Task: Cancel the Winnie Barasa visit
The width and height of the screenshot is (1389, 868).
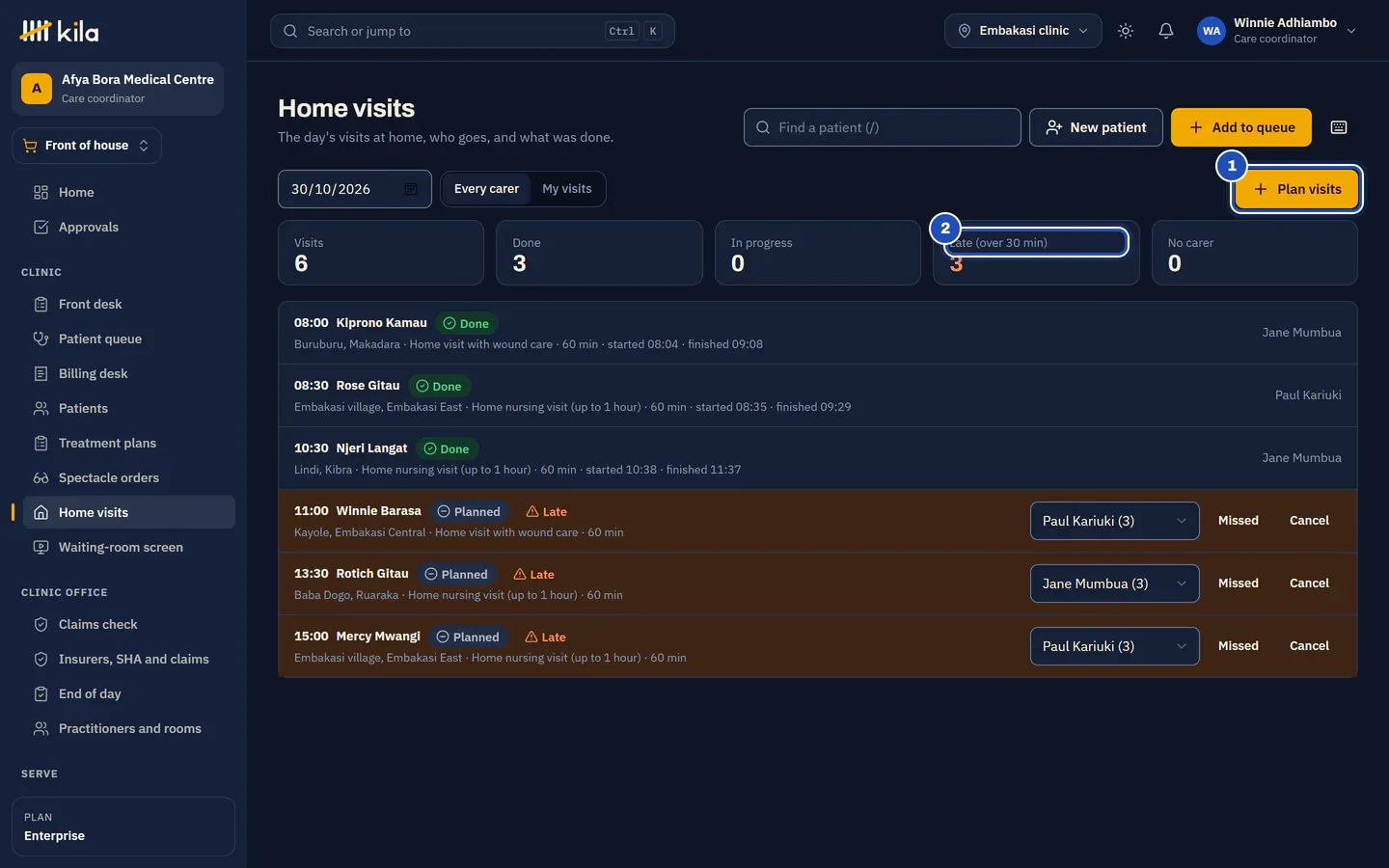Action: (x=1309, y=521)
